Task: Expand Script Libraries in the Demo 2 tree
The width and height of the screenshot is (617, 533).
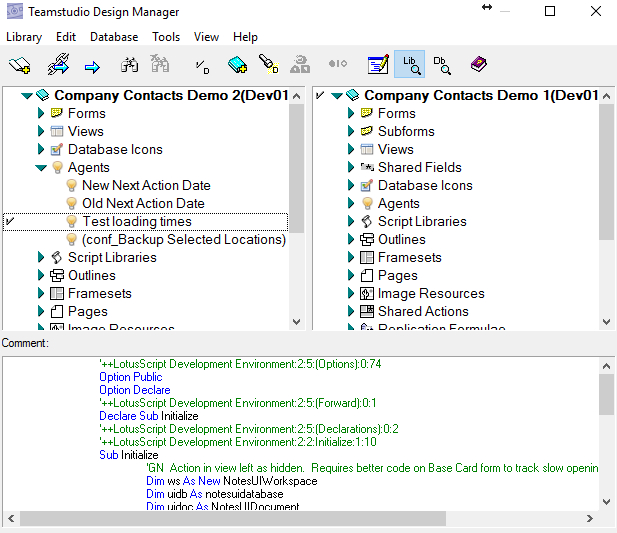Action: [x=41, y=257]
